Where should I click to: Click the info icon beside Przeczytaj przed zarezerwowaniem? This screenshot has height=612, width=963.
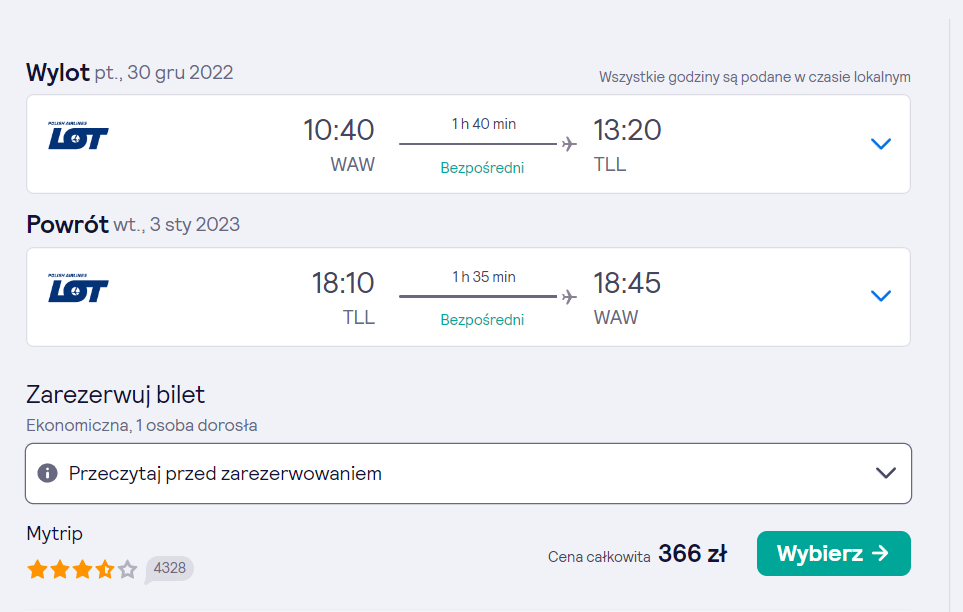click(47, 473)
